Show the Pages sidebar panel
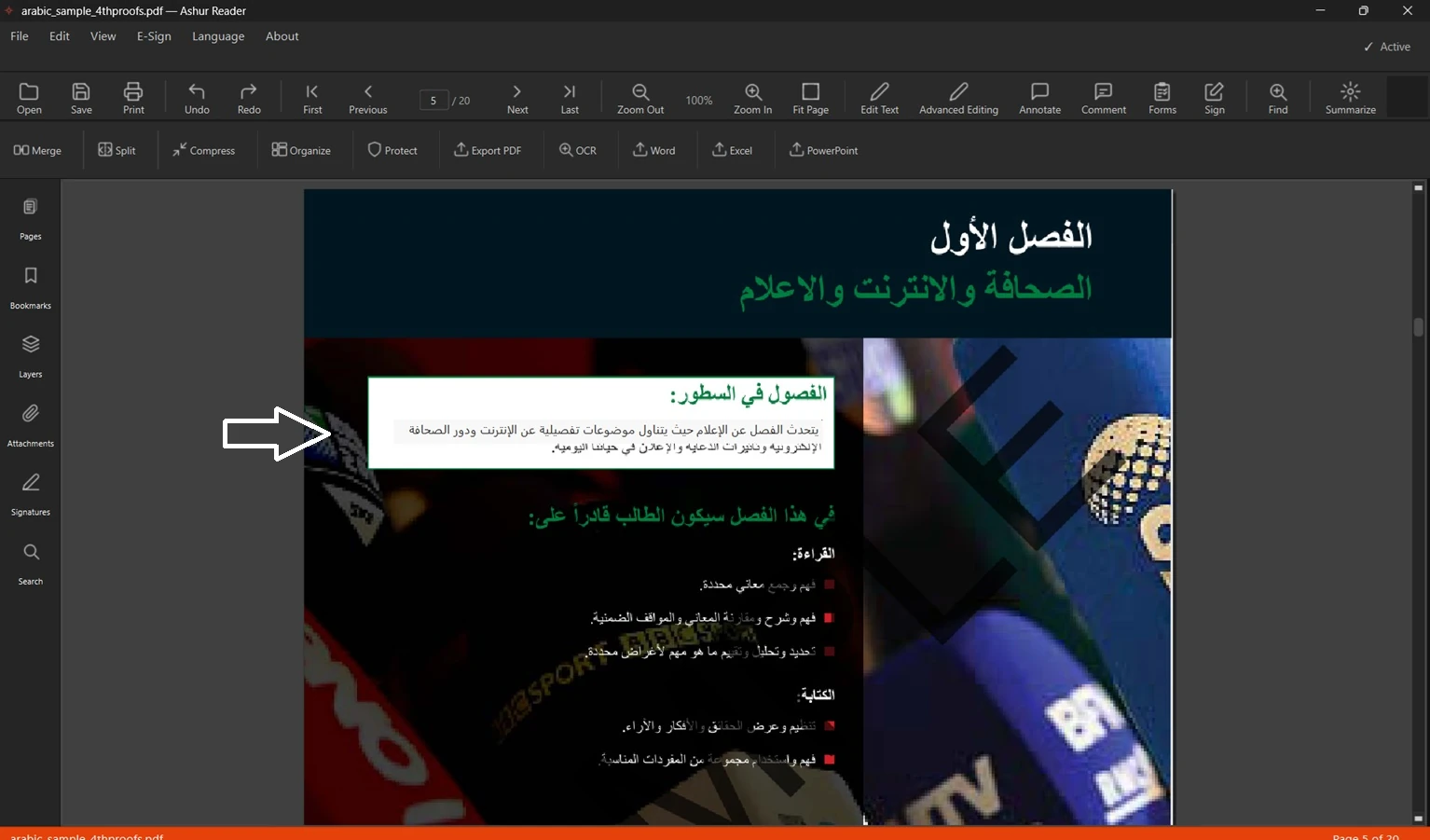1430x840 pixels. coord(31,219)
